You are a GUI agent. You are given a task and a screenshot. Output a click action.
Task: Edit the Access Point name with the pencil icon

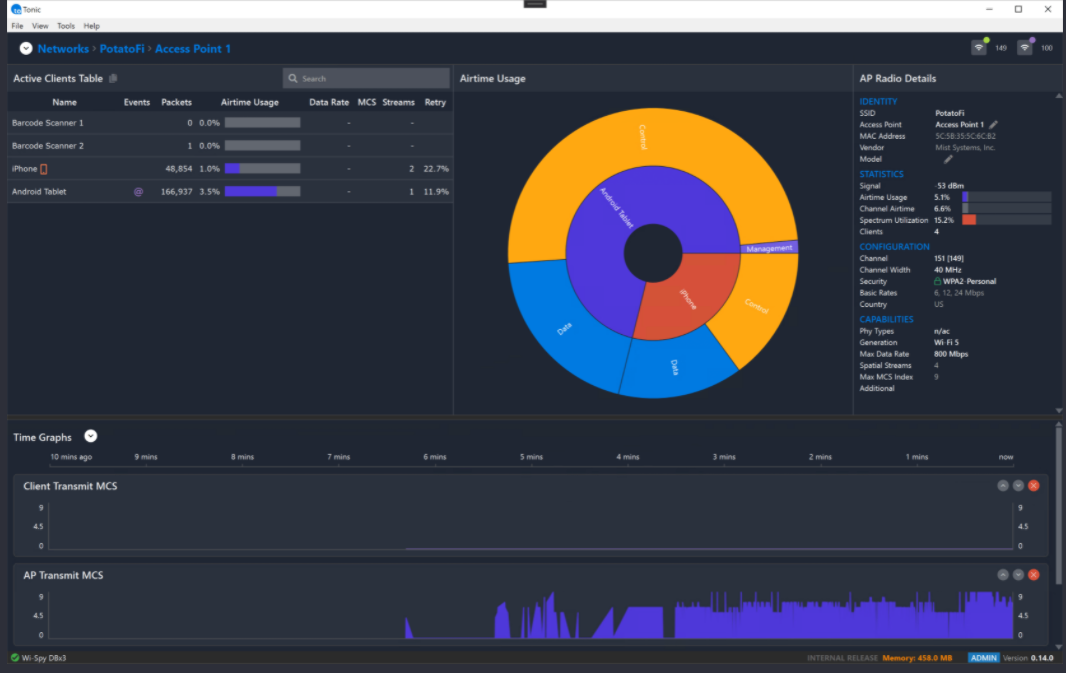click(x=993, y=124)
